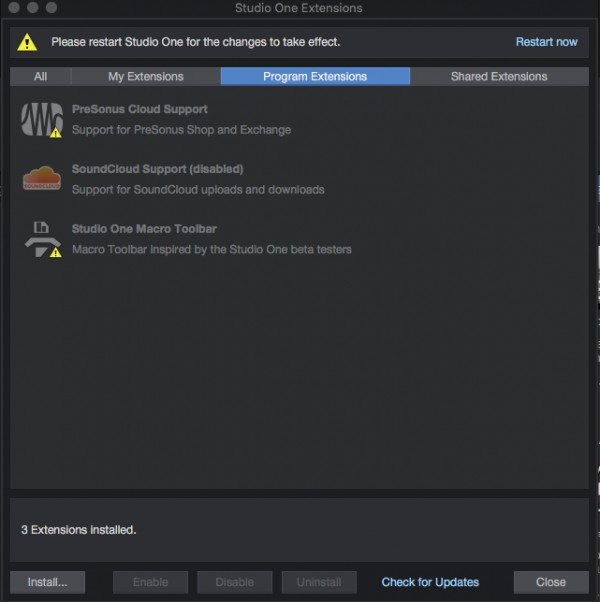Switch to the All tab

coord(40,76)
